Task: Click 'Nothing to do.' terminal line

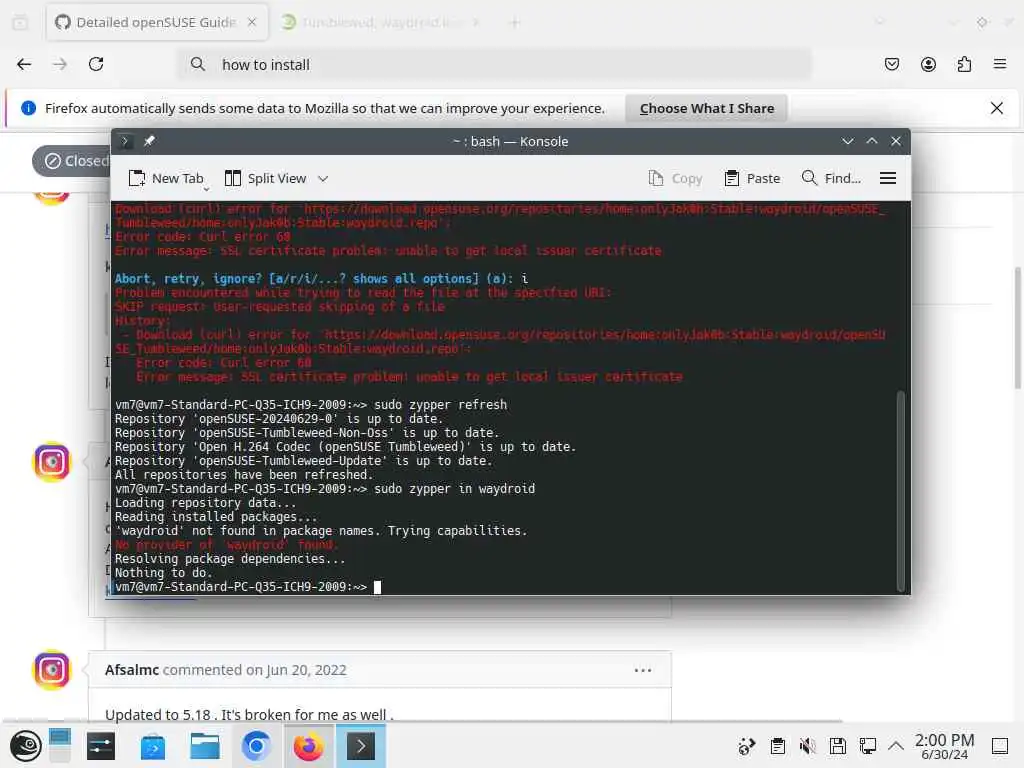Action: pos(164,573)
